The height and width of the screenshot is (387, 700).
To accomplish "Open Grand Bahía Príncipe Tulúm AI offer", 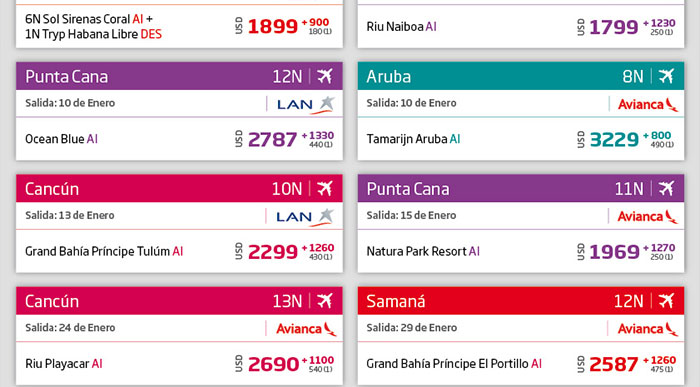I will (104, 251).
